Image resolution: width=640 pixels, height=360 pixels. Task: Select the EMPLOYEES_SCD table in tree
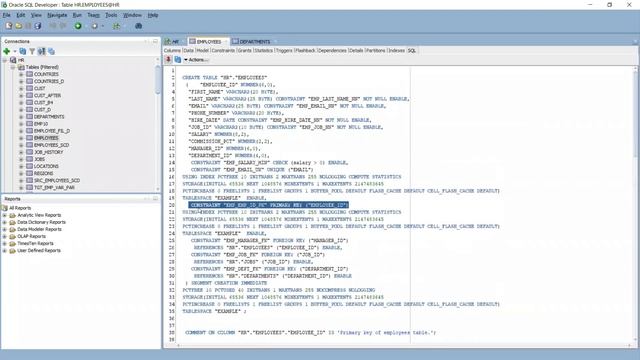[x=51, y=145]
